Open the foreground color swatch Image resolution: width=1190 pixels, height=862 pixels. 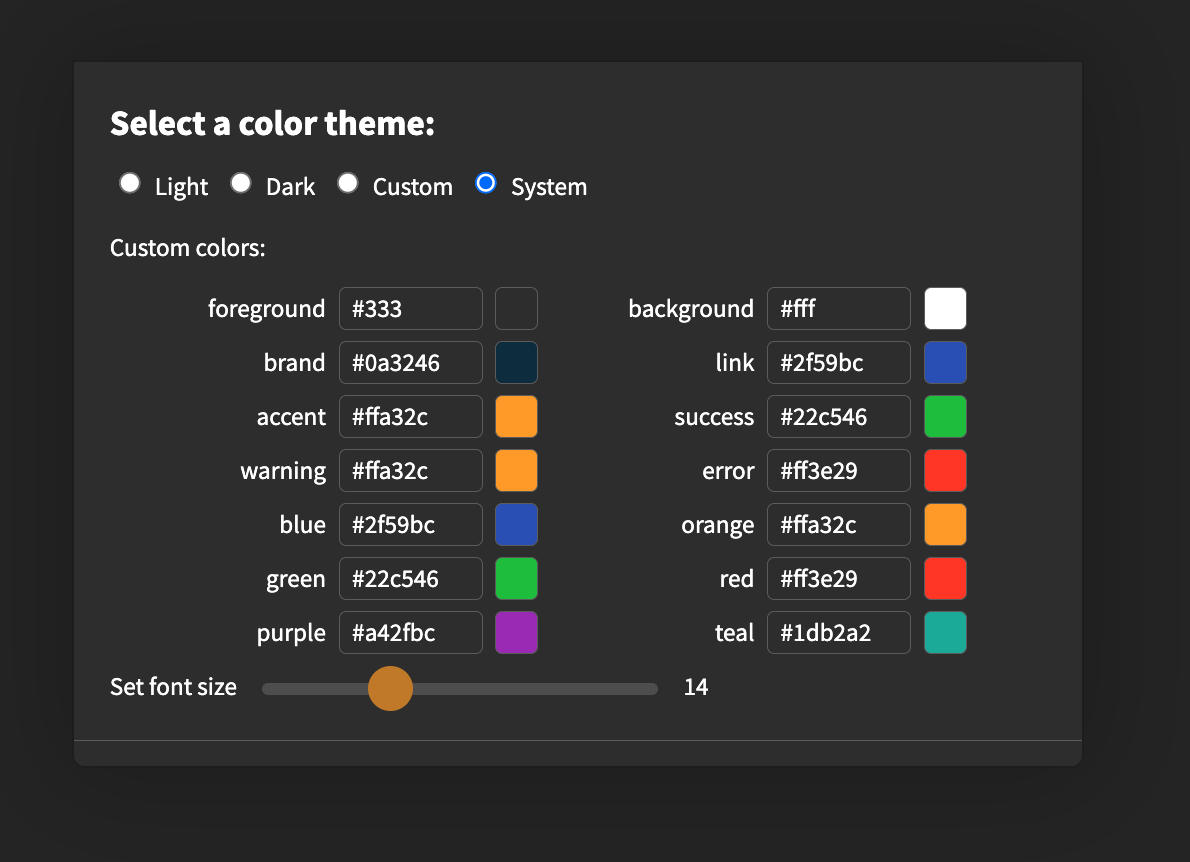click(x=516, y=309)
